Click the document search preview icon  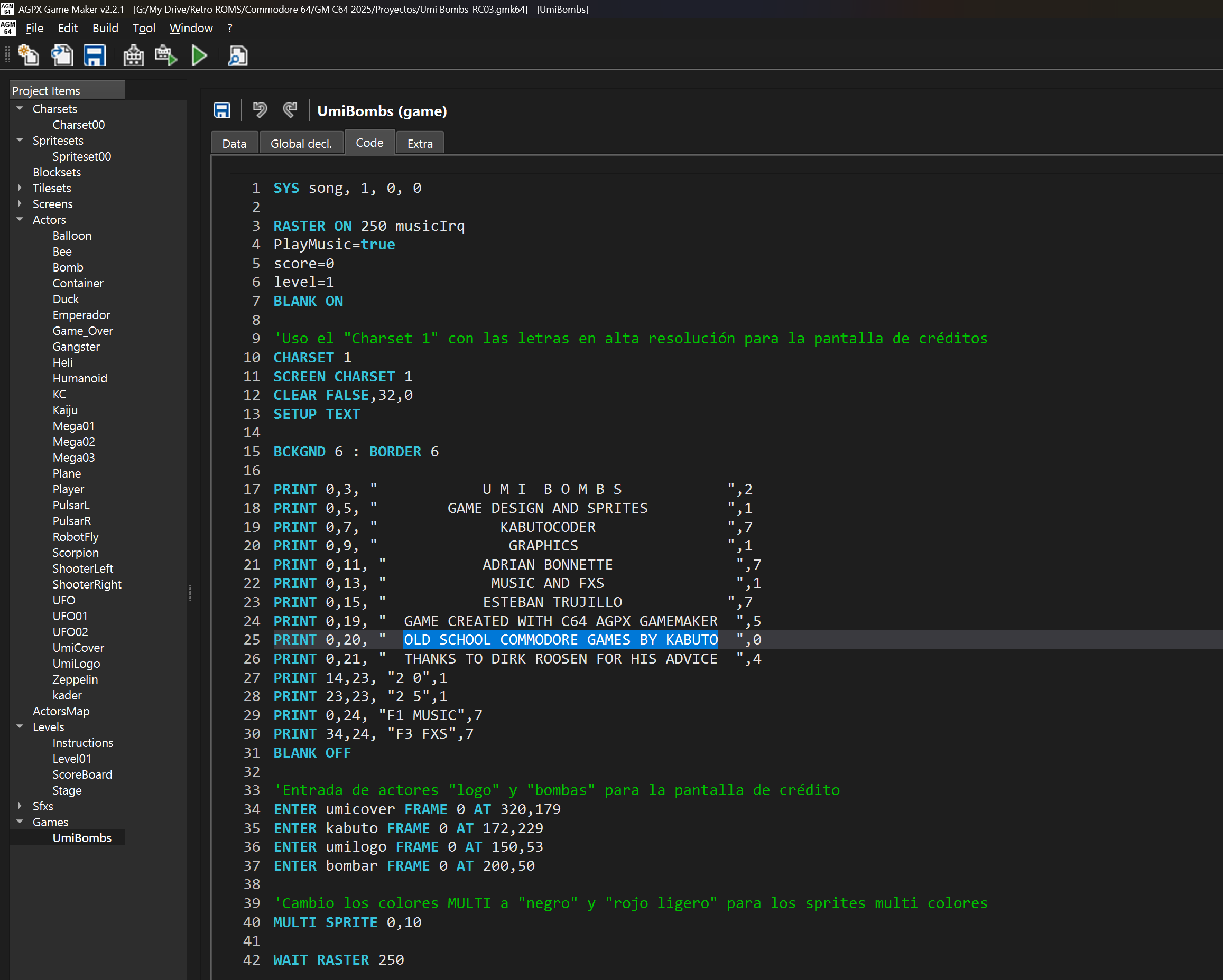tap(237, 55)
